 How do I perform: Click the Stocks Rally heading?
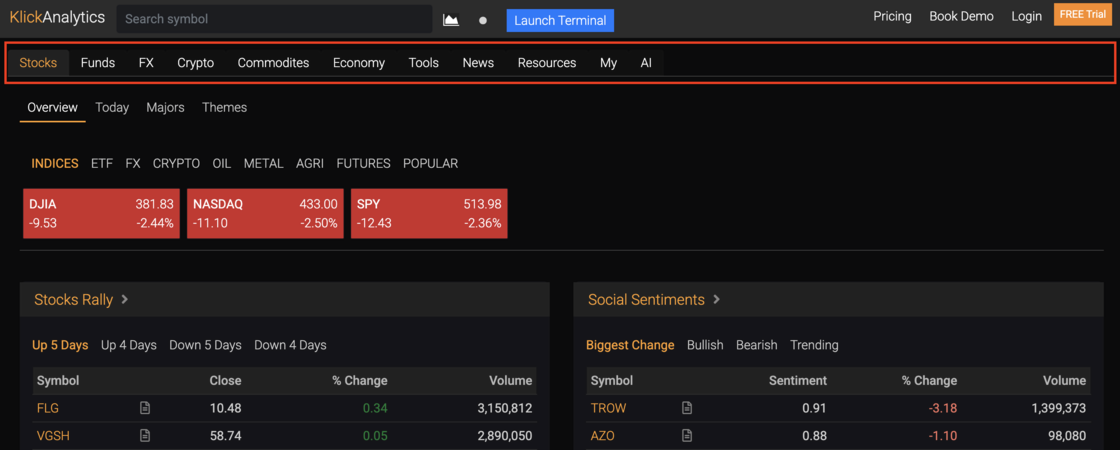pyautogui.click(x=74, y=299)
